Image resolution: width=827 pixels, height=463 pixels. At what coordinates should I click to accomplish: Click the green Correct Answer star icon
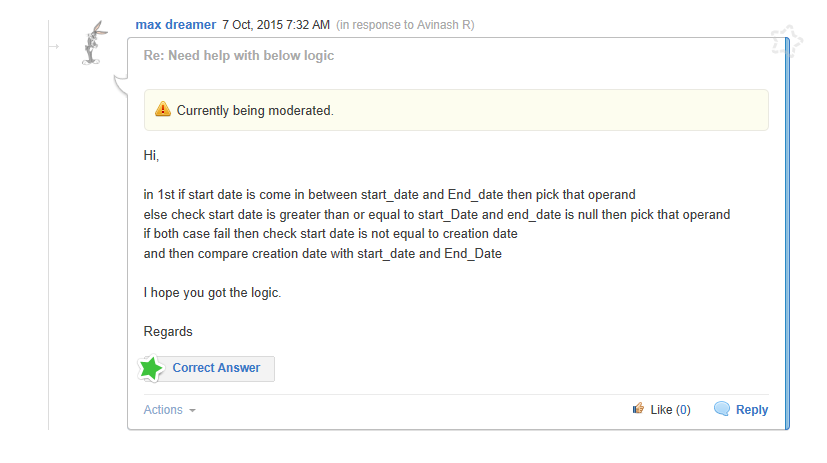click(151, 369)
